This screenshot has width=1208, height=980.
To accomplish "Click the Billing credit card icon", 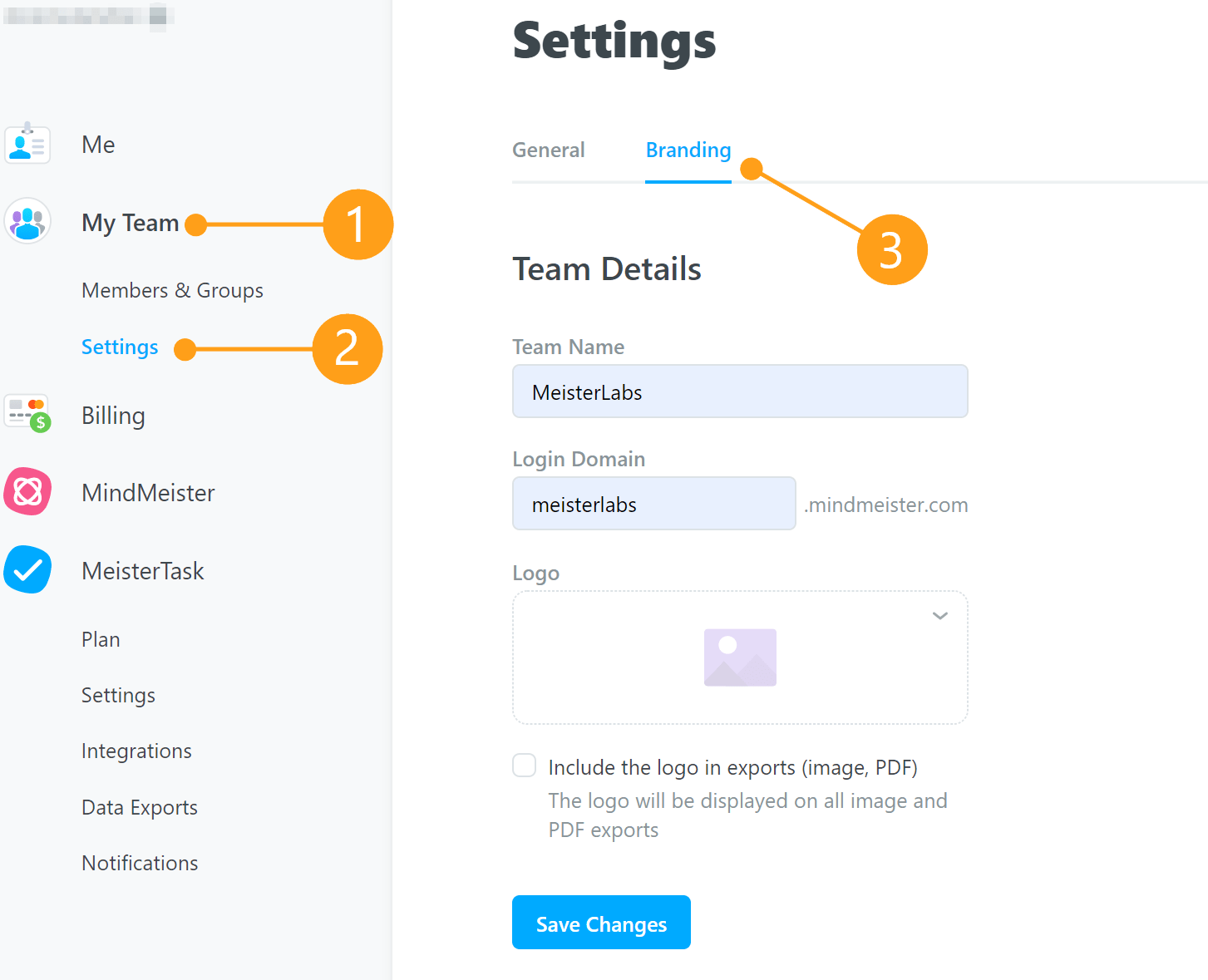I will pos(27,413).
